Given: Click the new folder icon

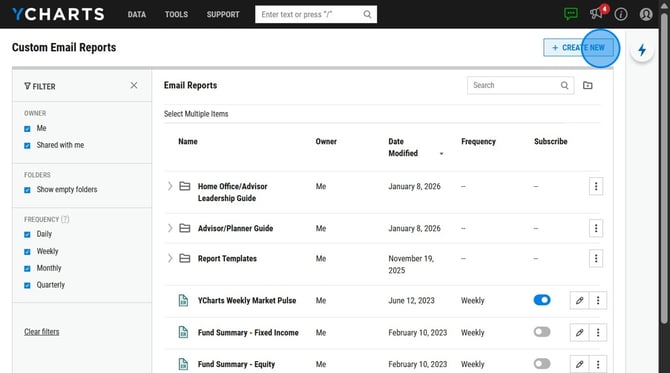Looking at the screenshot, I should (588, 85).
